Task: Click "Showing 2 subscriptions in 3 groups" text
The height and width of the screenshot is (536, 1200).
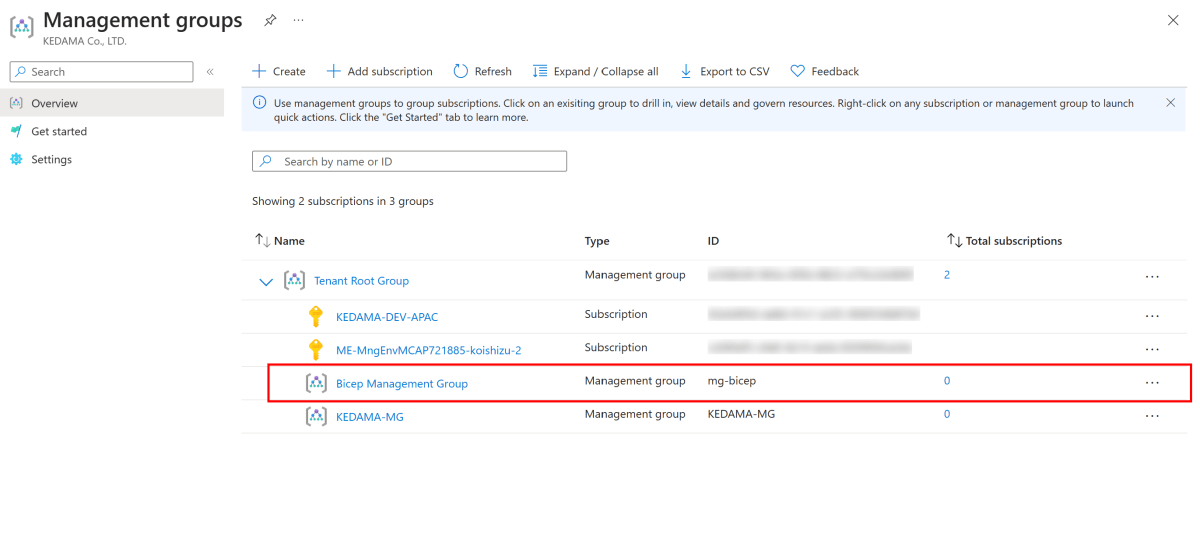Action: [x=343, y=201]
